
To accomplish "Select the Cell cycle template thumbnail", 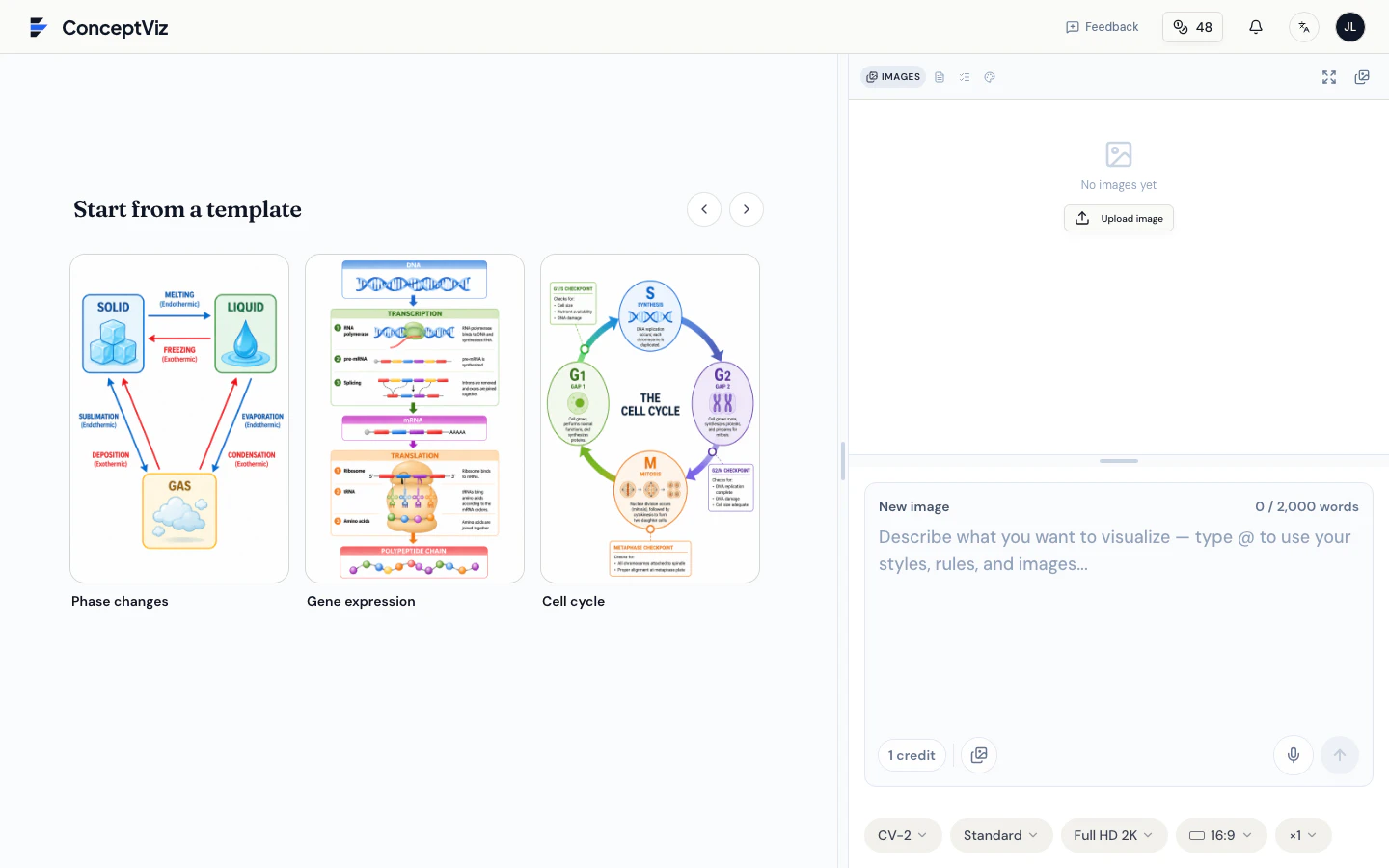I will 650,419.
